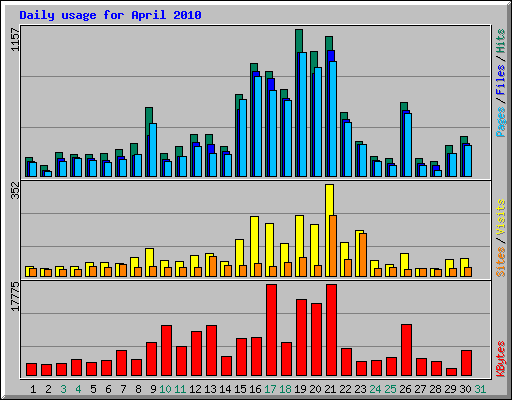Click the Visits legend label

500,217
